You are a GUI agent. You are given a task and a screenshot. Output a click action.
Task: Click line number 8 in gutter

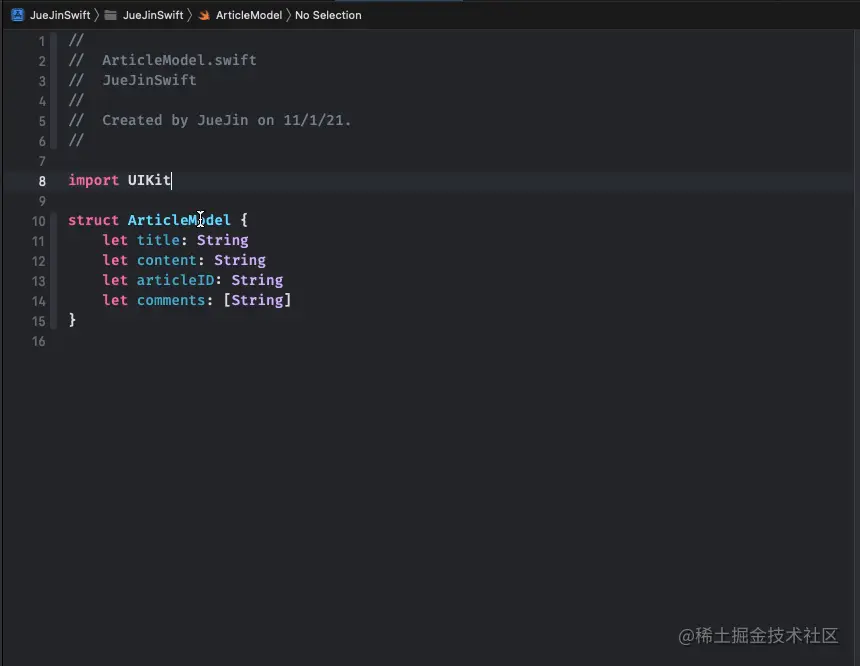click(x=42, y=181)
